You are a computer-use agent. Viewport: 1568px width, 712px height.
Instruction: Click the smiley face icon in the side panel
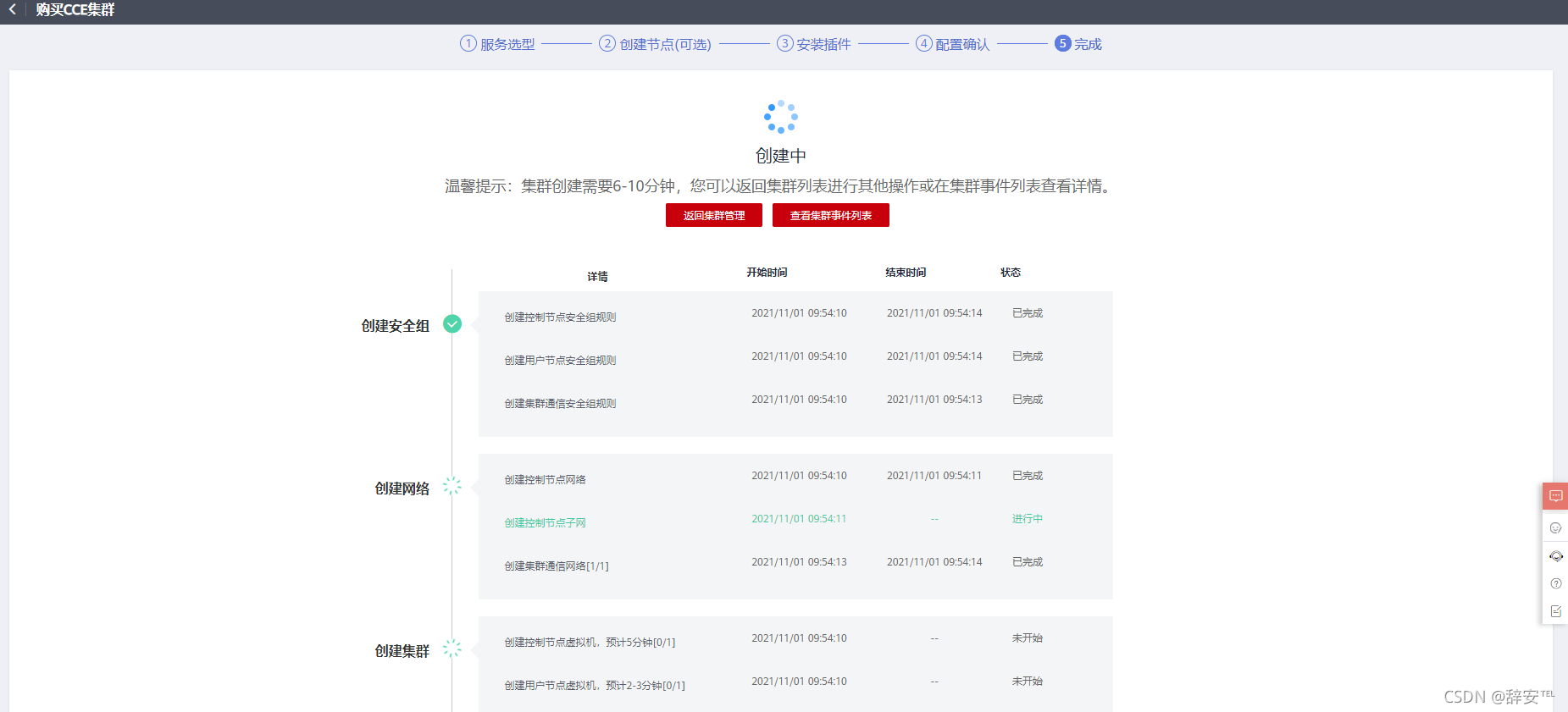coord(1555,528)
